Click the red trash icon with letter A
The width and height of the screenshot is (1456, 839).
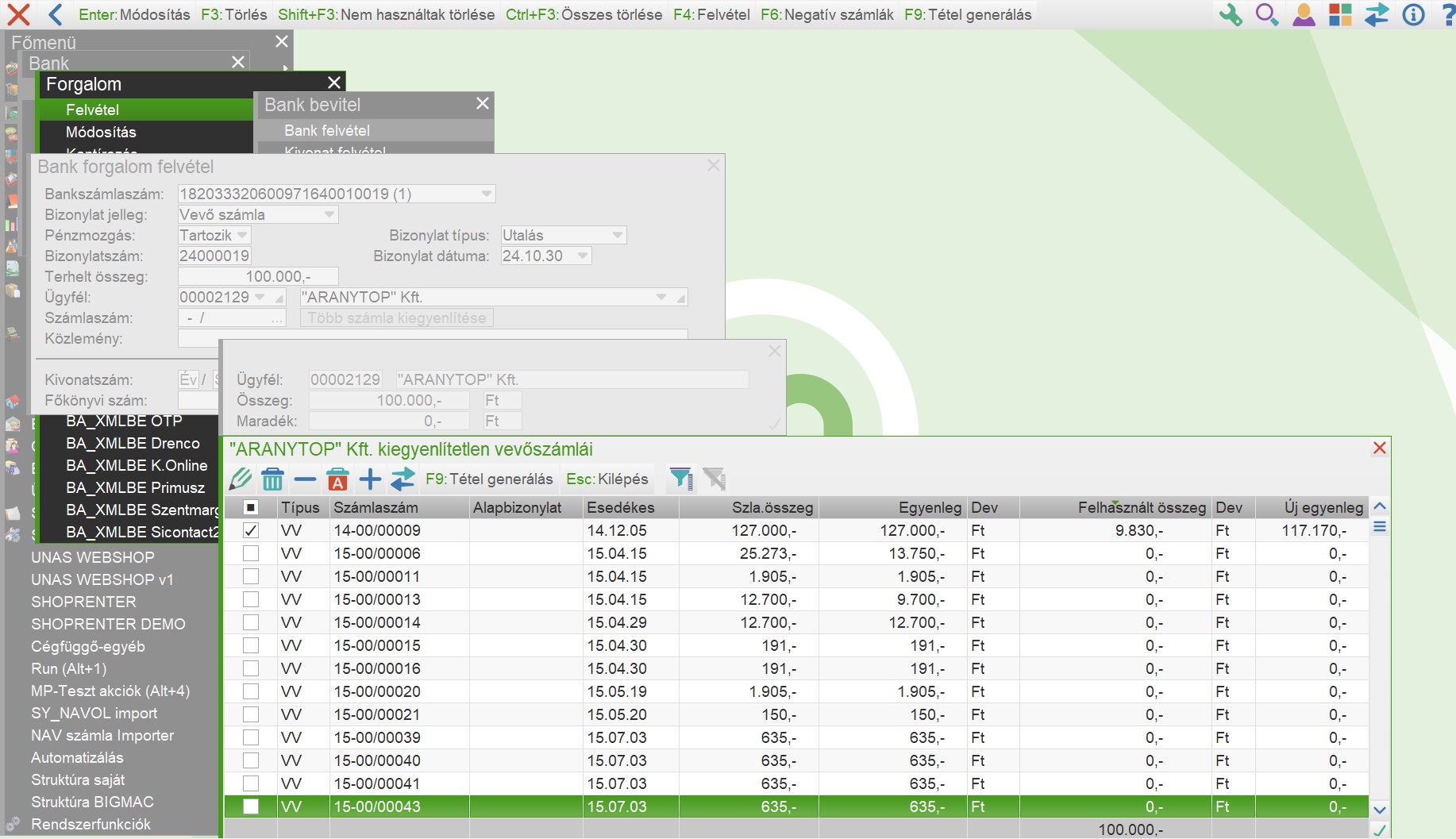pos(337,479)
